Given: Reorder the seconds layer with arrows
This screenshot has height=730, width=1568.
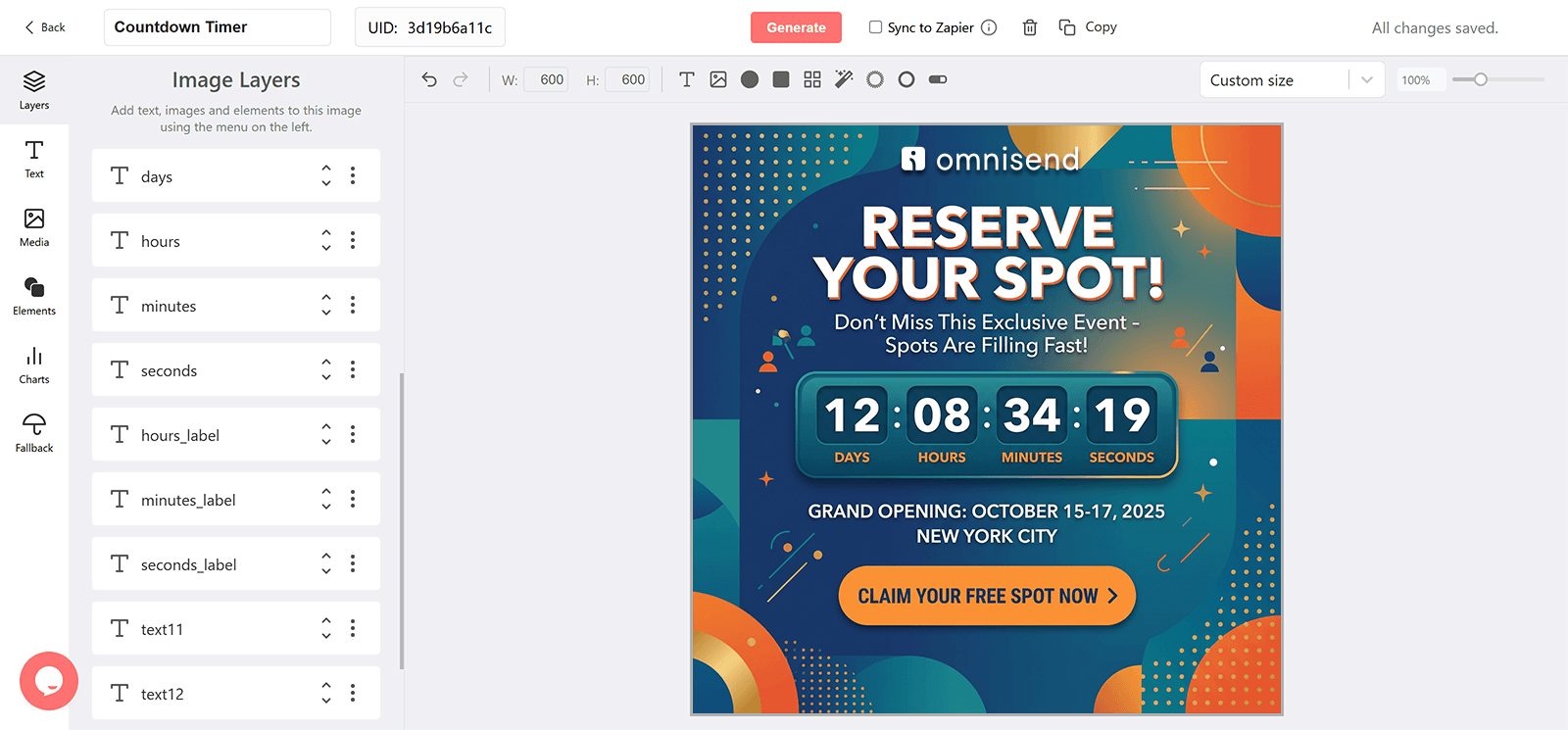Looking at the screenshot, I should (x=326, y=369).
